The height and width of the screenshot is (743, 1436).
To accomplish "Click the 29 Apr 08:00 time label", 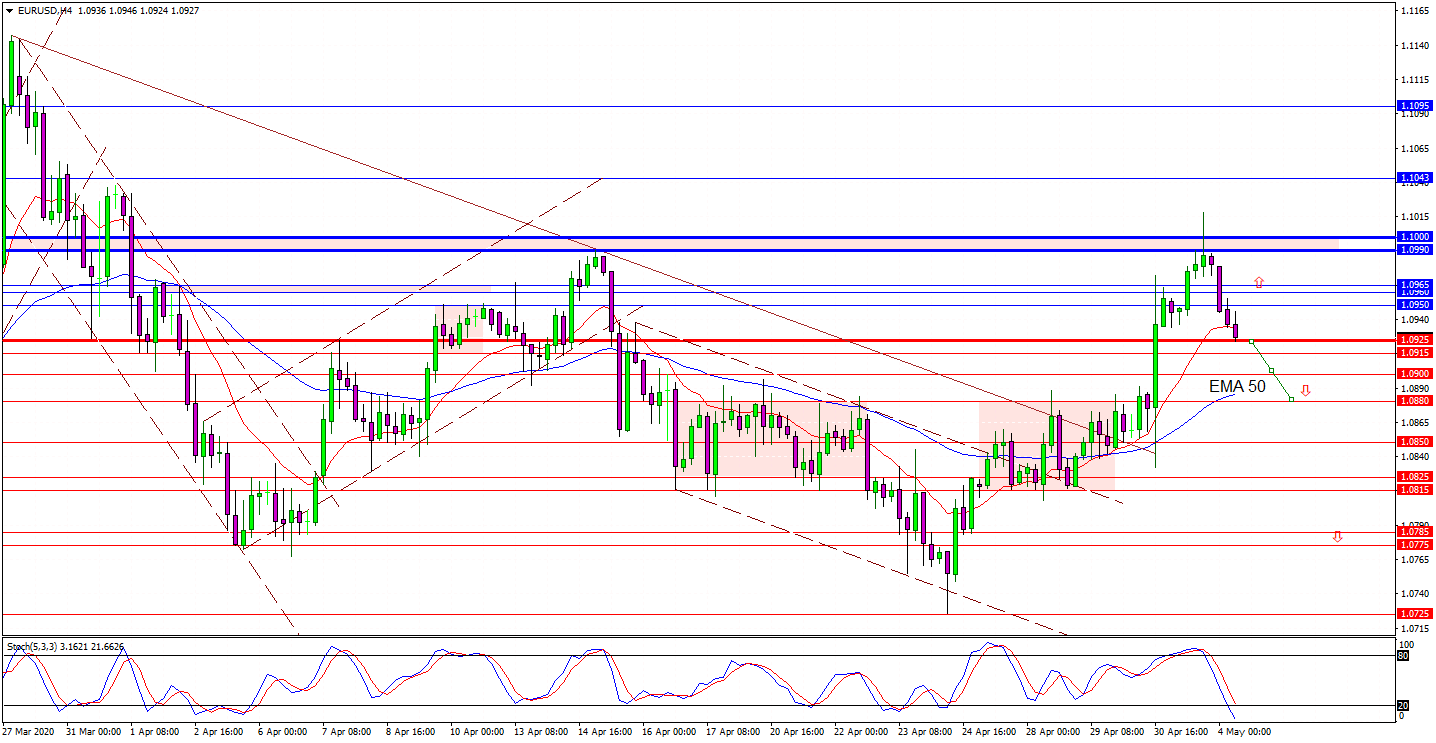I will 1117,732.
